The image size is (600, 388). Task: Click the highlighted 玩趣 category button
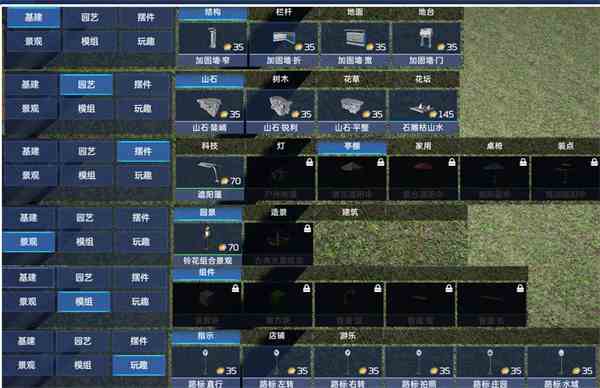pyautogui.click(x=139, y=365)
